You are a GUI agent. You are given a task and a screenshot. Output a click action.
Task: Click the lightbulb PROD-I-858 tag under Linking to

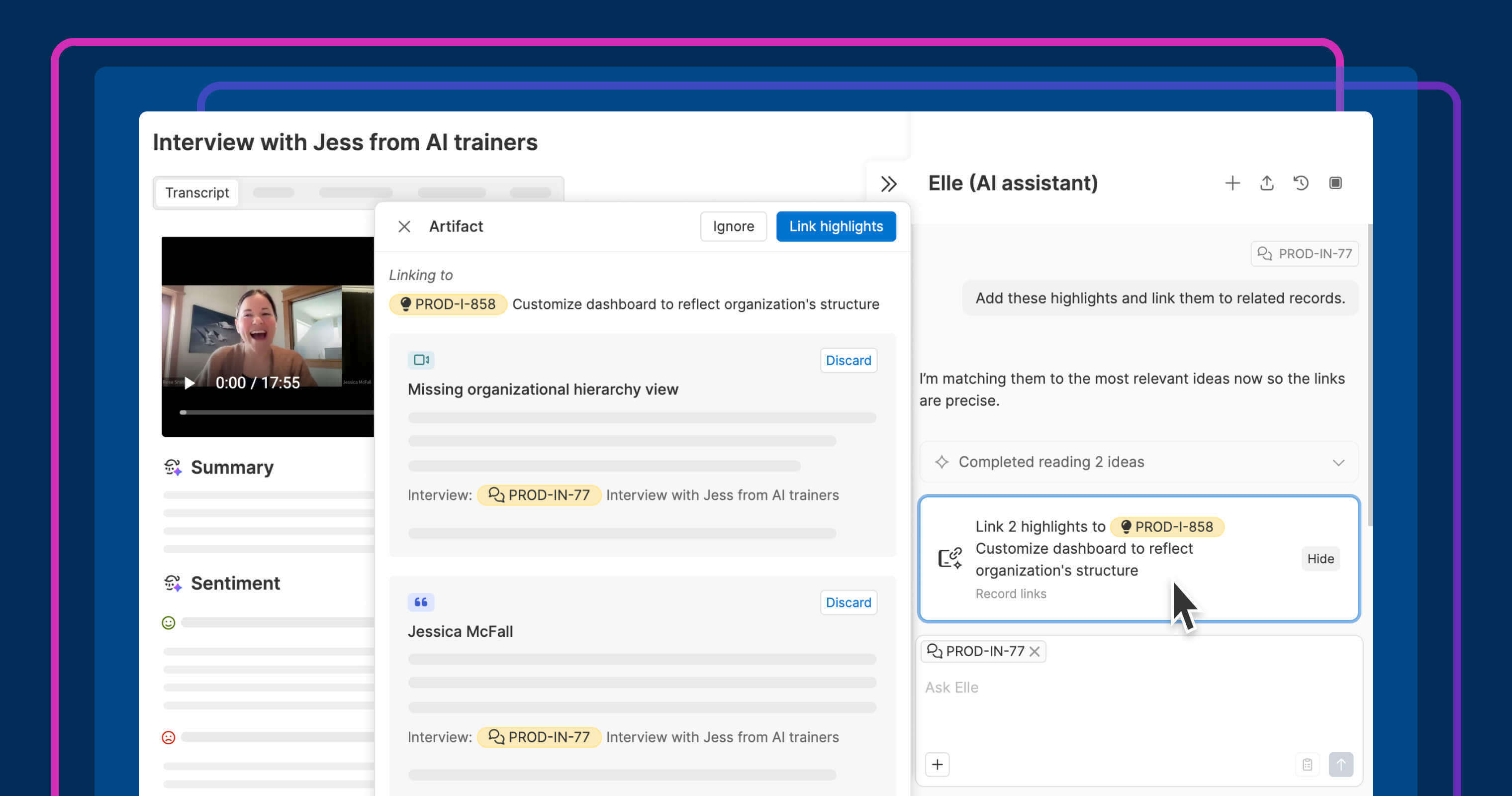[x=448, y=304]
